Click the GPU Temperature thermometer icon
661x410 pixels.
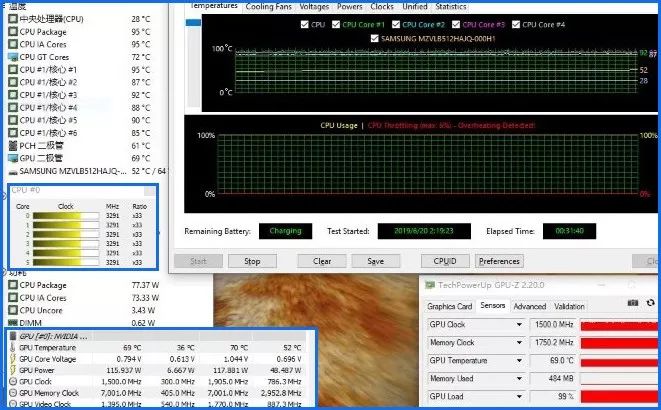(13, 348)
